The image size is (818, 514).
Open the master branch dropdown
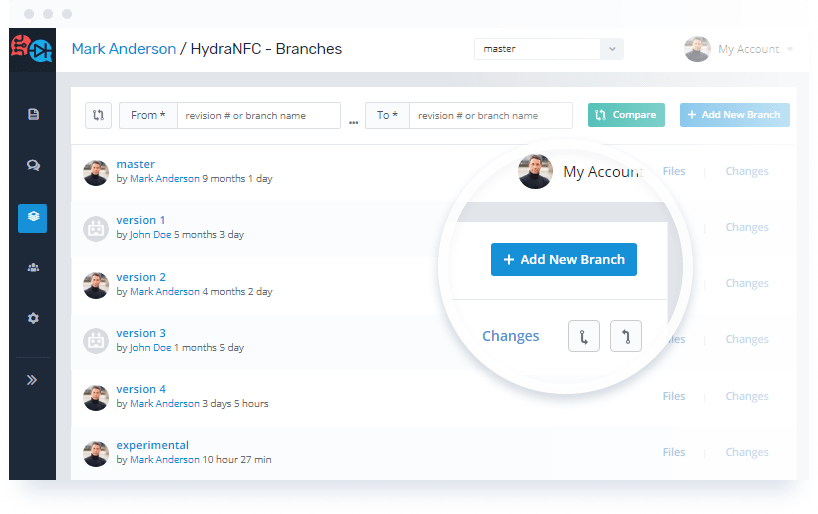549,49
